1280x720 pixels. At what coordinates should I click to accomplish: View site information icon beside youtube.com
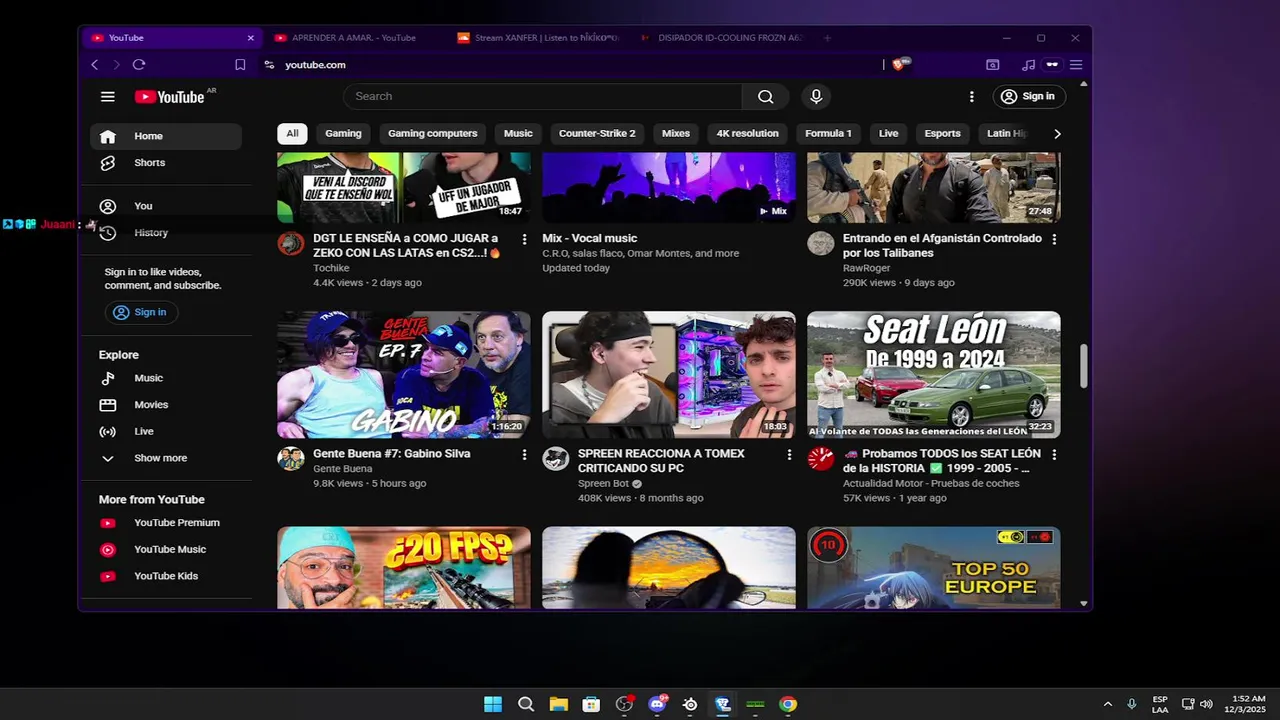pos(269,65)
